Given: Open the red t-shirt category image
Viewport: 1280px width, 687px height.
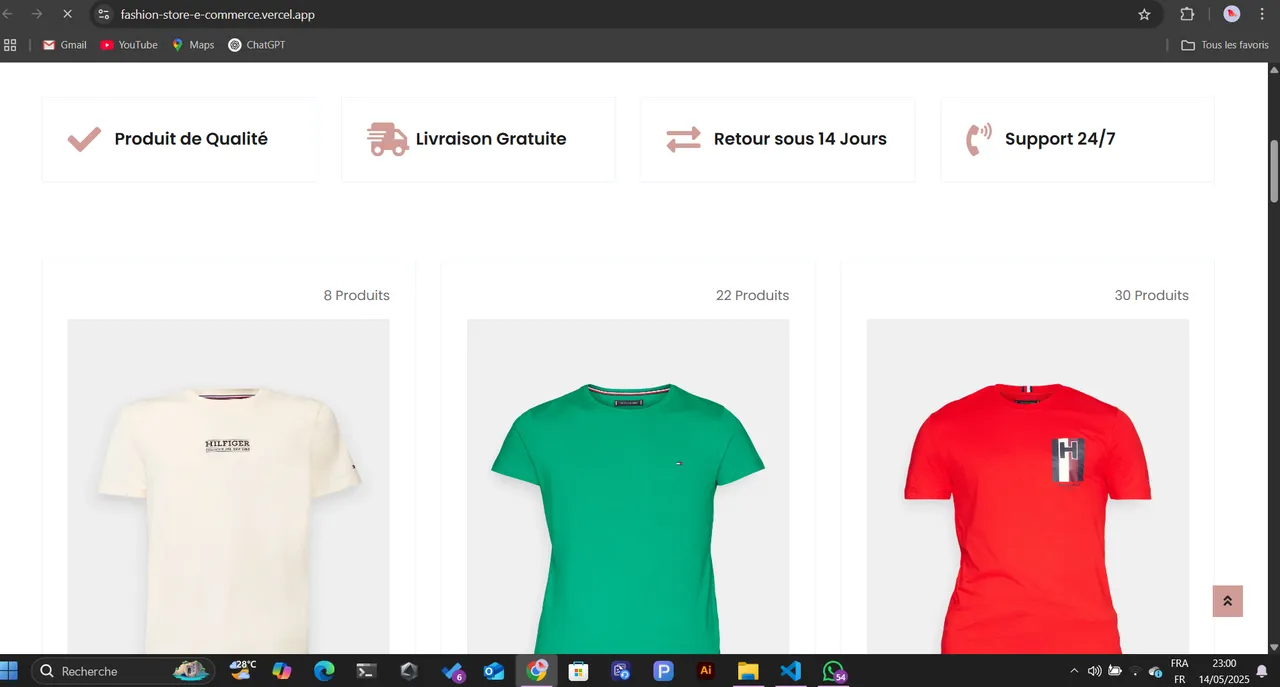Looking at the screenshot, I should click(1028, 487).
